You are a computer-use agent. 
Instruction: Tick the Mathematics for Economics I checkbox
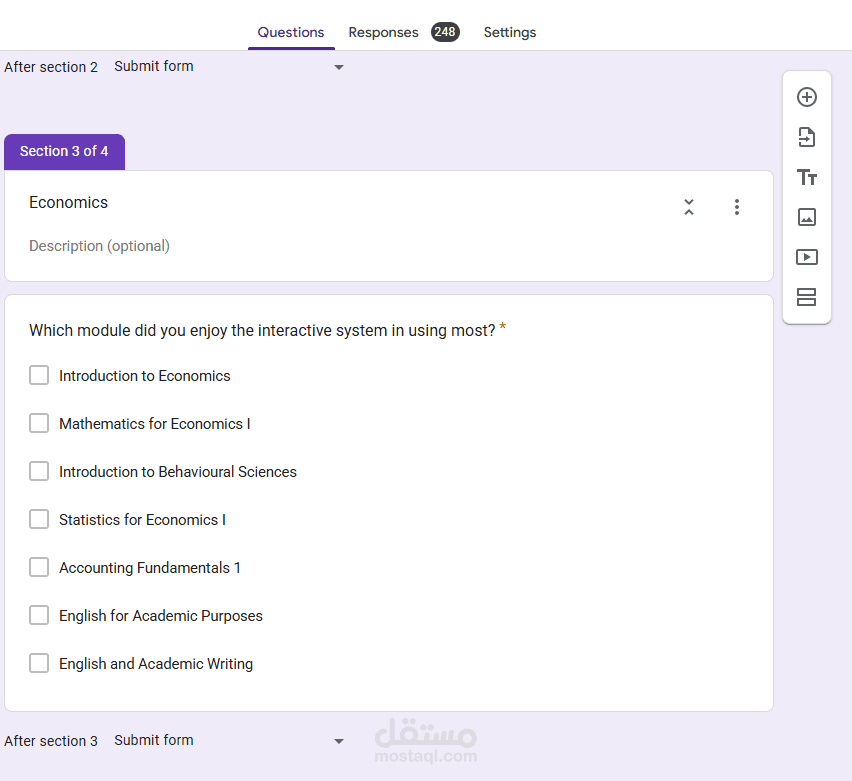tap(39, 423)
